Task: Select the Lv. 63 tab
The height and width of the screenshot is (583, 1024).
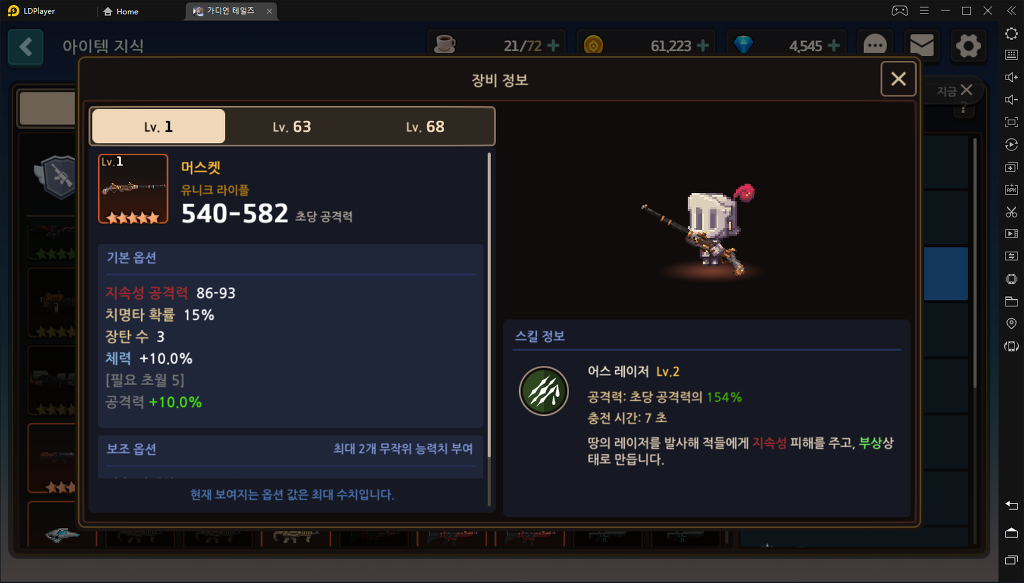Action: pyautogui.click(x=292, y=127)
